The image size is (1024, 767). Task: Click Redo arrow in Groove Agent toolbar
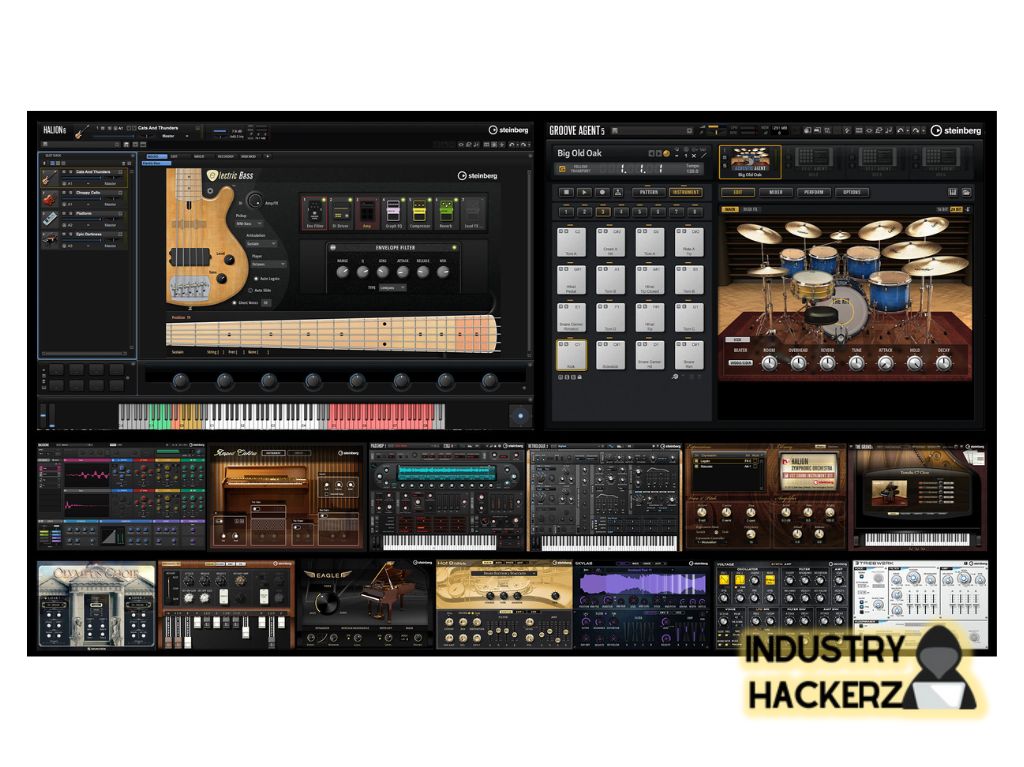click(x=915, y=131)
